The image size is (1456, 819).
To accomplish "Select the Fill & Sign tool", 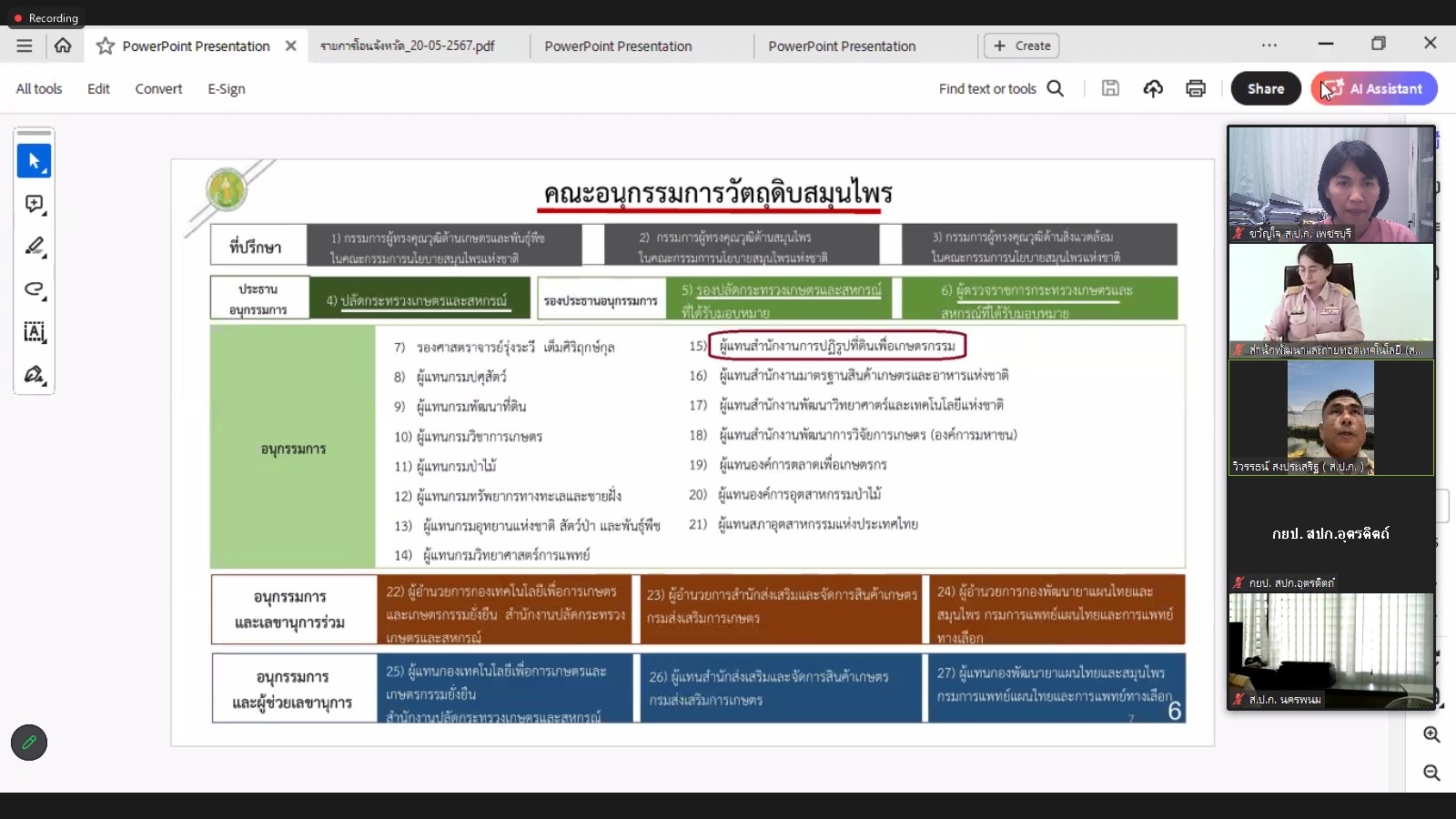I will click(34, 374).
